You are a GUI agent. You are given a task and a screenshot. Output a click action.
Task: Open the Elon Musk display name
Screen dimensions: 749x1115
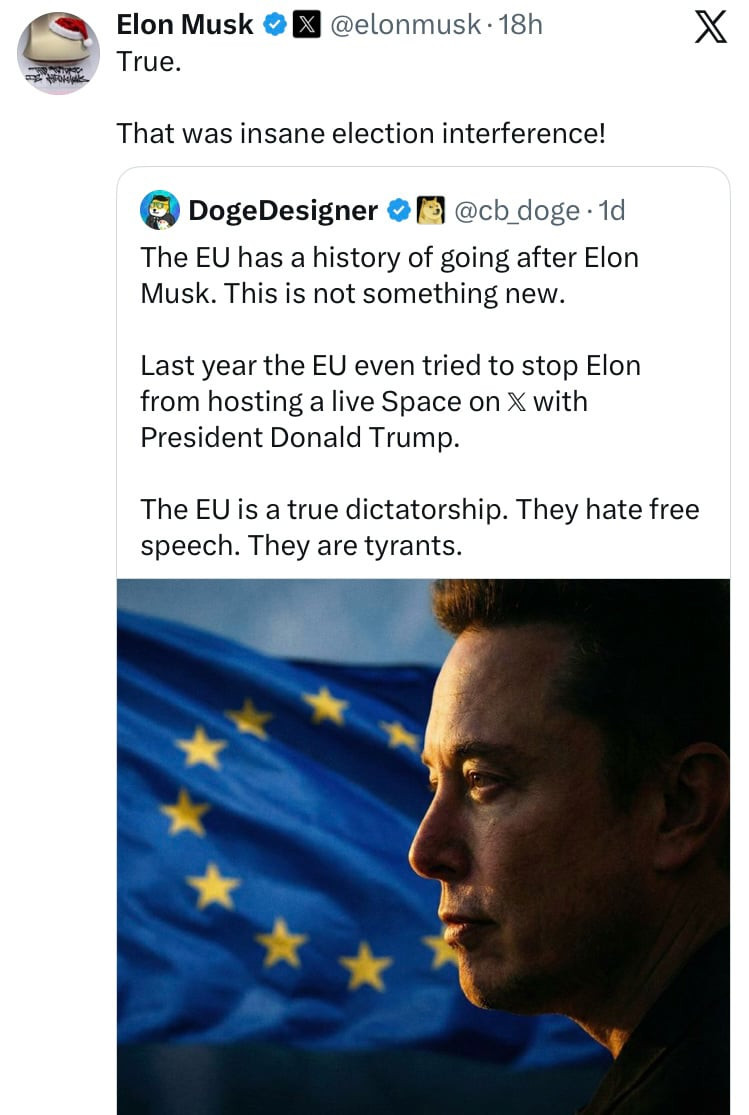[x=185, y=26]
